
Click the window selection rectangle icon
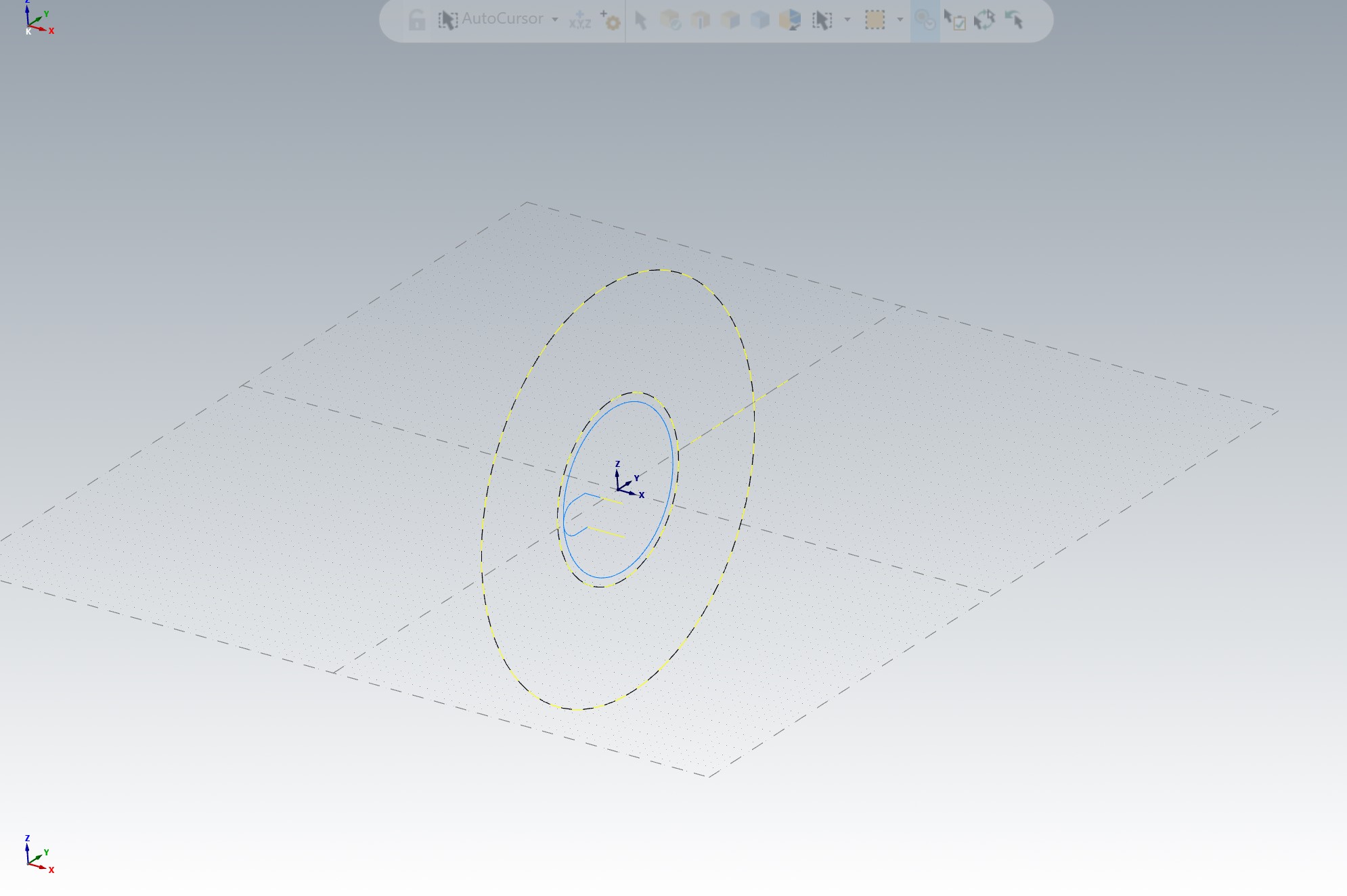point(875,20)
